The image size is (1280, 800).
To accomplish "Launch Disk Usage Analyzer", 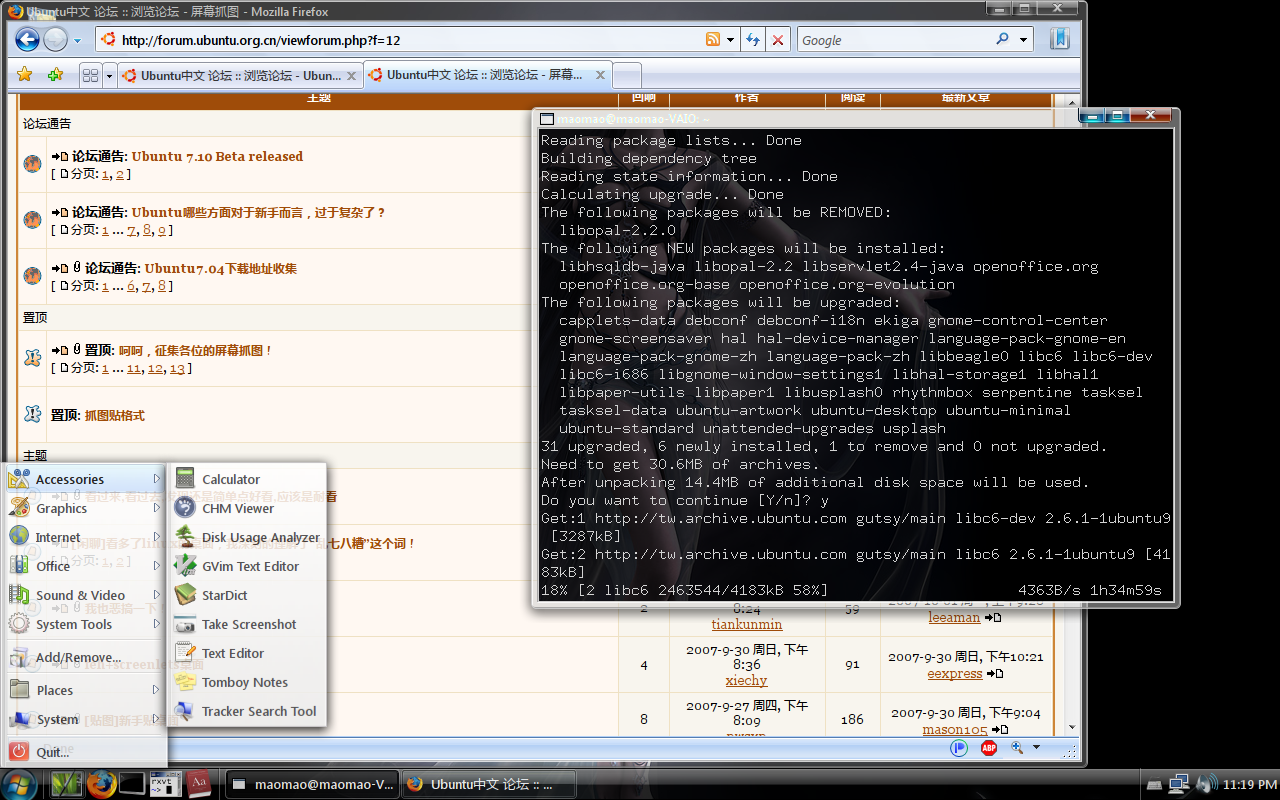I will 247,537.
